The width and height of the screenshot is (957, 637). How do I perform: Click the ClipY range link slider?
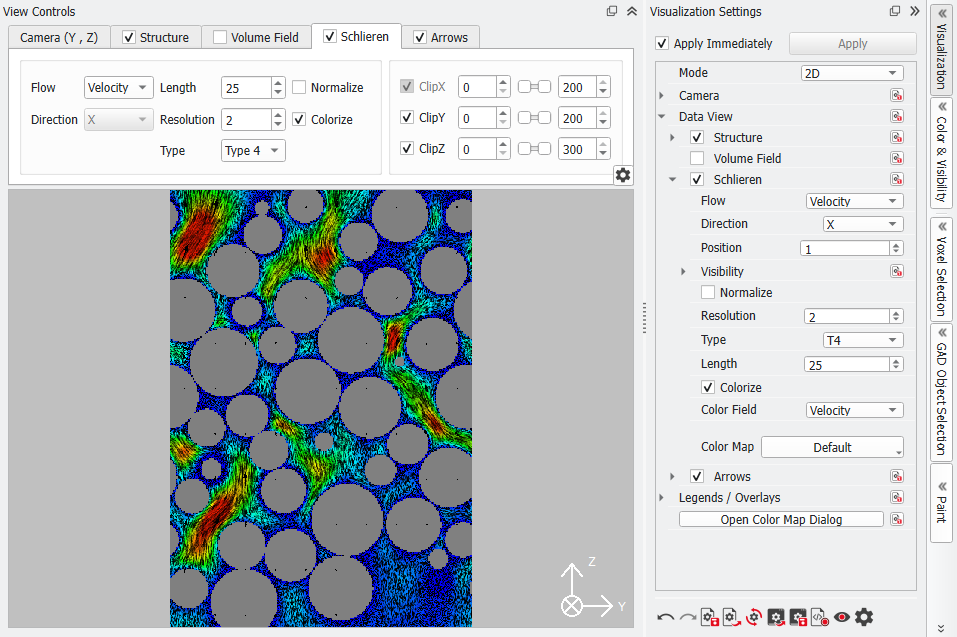pos(534,117)
